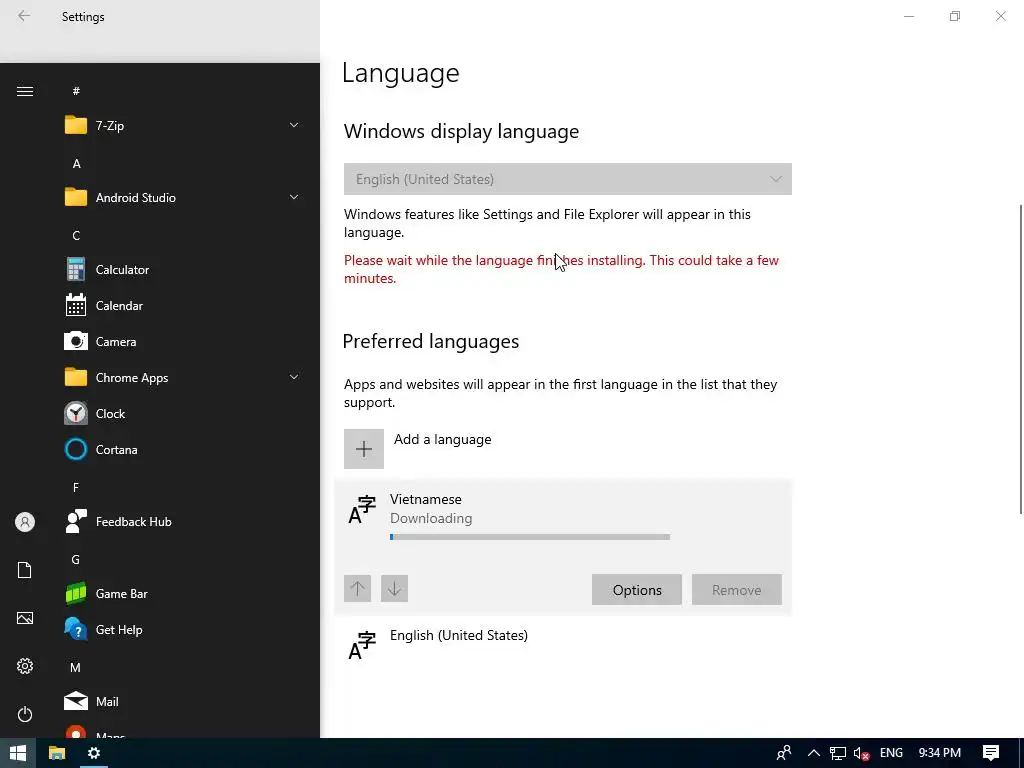This screenshot has width=1024, height=768.
Task: Expand the Chrome Apps chevron
Action: coord(294,377)
